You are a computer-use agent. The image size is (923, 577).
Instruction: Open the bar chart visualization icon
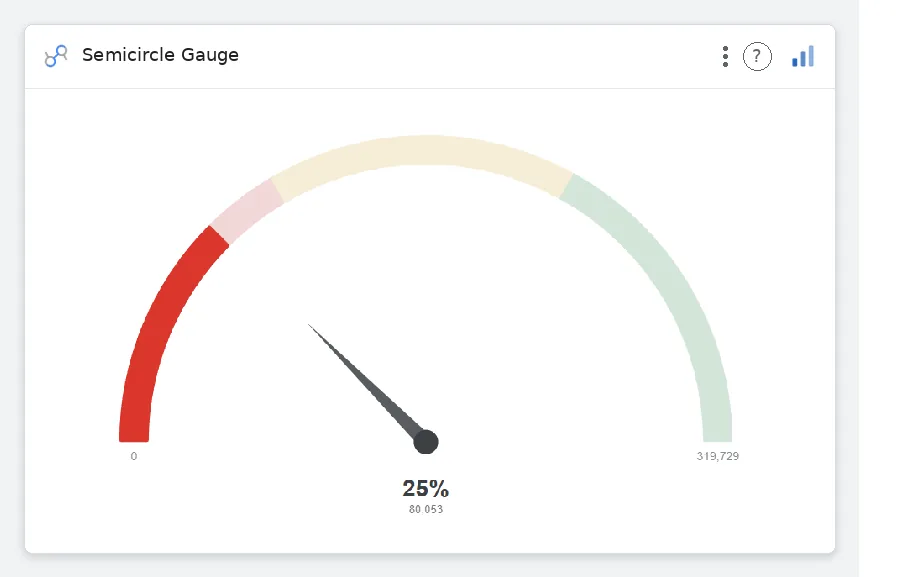click(803, 57)
